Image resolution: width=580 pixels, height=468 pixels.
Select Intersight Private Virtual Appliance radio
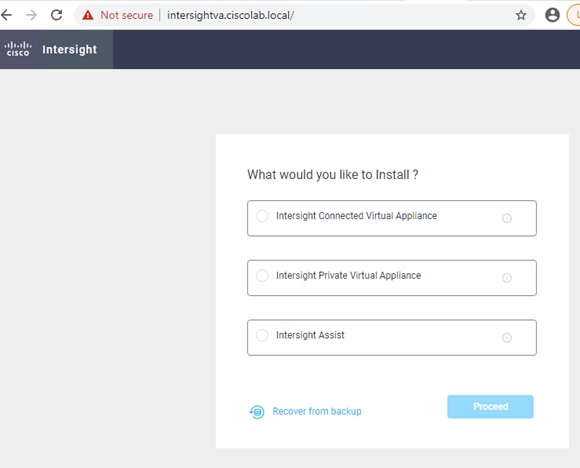click(262, 276)
